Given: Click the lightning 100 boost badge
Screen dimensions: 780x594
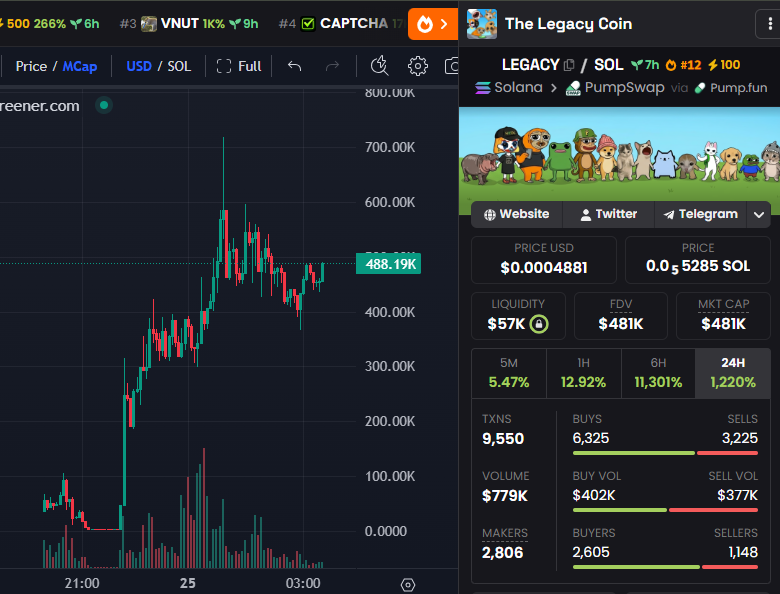Looking at the screenshot, I should [724, 65].
